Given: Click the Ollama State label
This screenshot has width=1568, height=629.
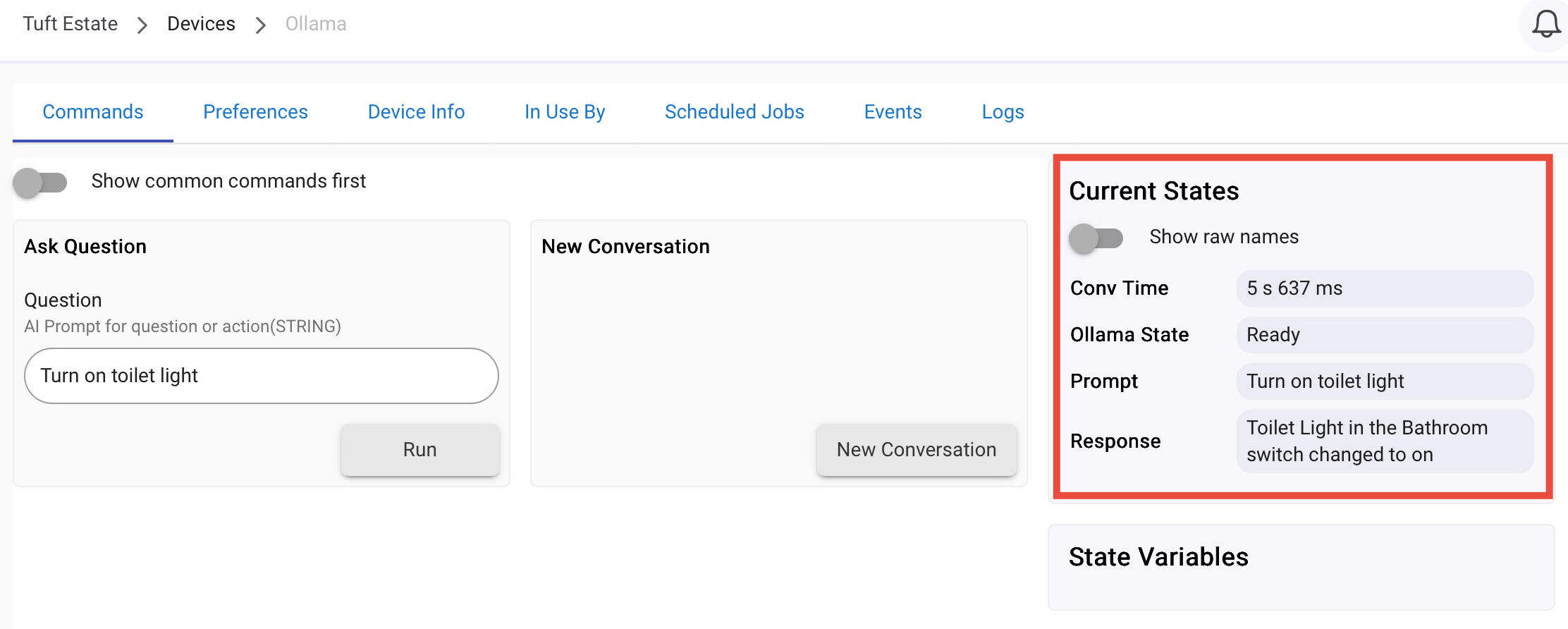Looking at the screenshot, I should click(1129, 335).
